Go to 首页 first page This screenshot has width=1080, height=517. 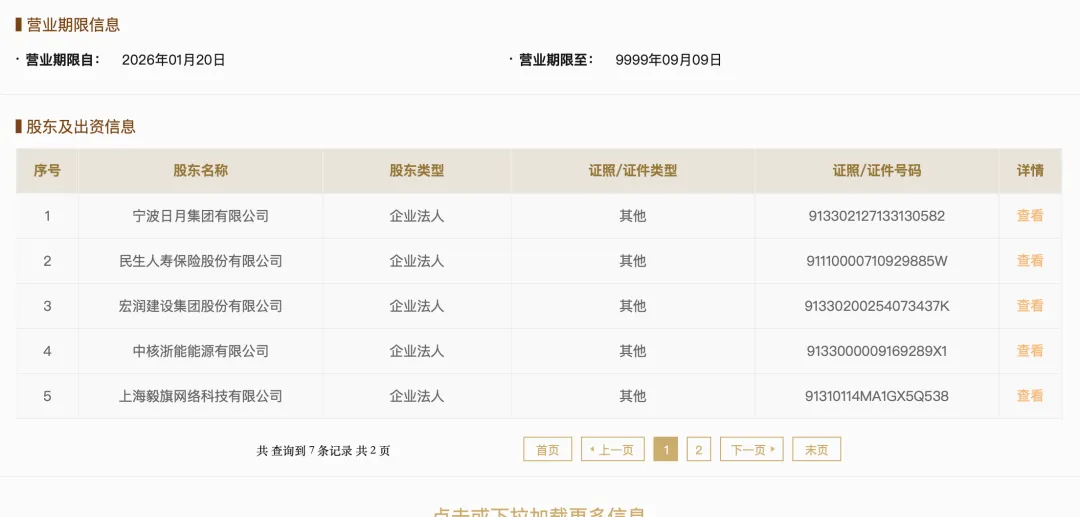tap(548, 450)
